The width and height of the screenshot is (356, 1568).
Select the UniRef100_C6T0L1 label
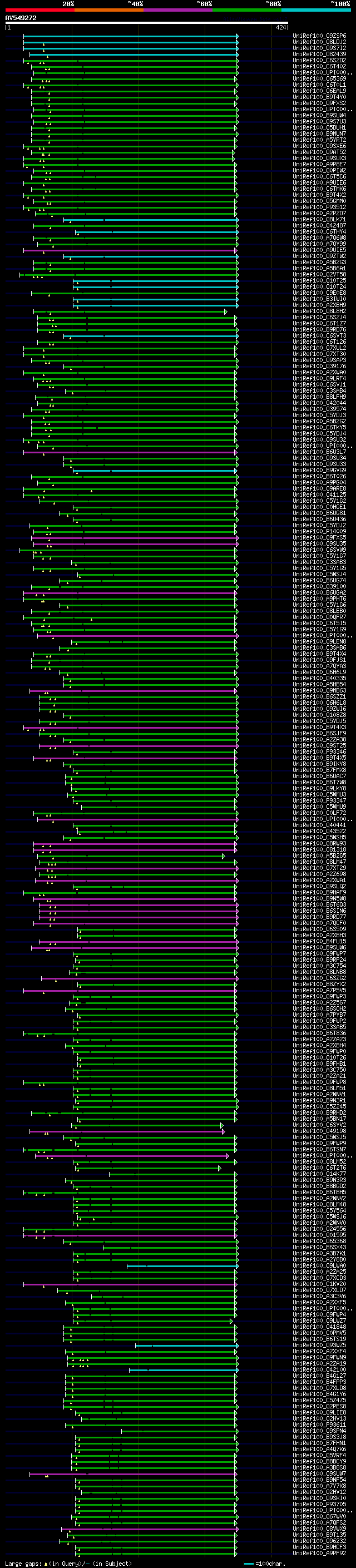pyautogui.click(x=319, y=85)
